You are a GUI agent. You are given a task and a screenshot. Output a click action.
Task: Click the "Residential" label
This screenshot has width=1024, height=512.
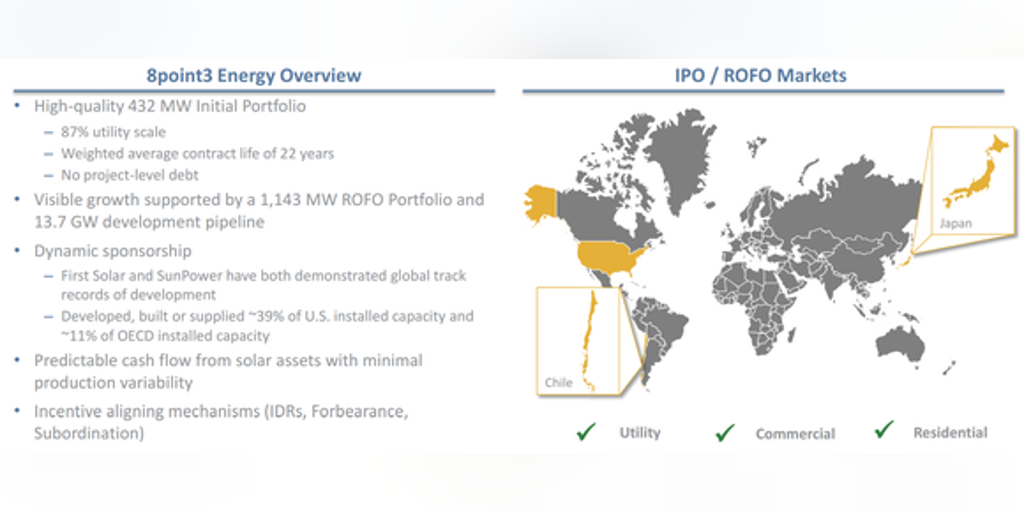pos(950,432)
